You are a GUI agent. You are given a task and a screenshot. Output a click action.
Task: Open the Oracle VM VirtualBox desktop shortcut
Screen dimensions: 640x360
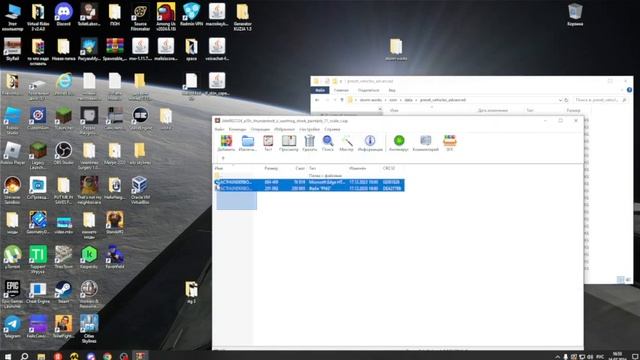point(140,190)
